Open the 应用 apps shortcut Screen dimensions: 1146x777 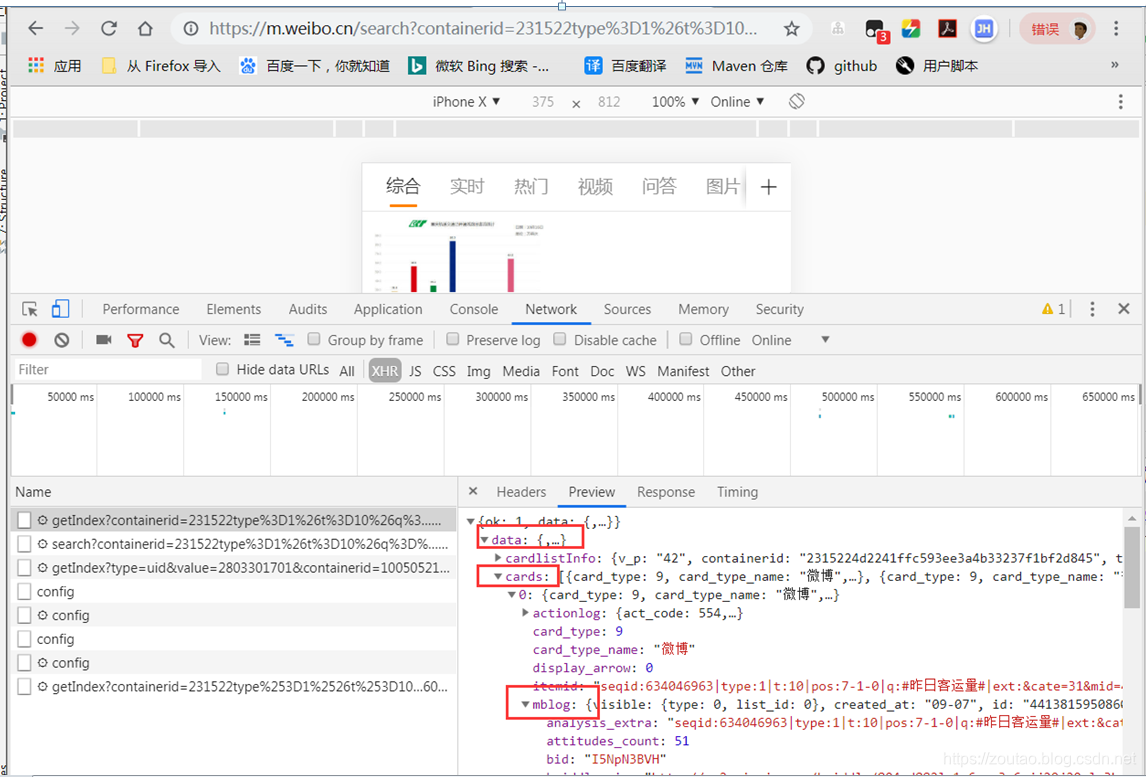[x=55, y=66]
